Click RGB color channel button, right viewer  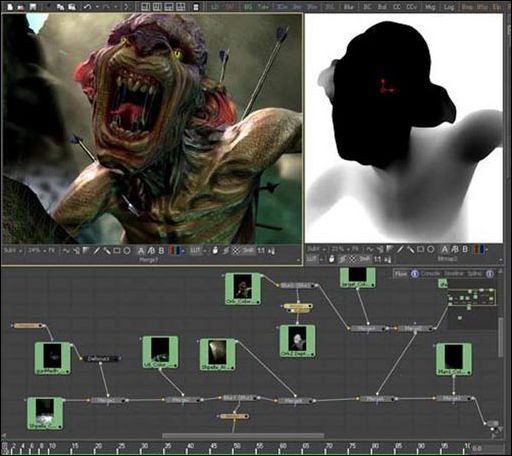point(479,249)
